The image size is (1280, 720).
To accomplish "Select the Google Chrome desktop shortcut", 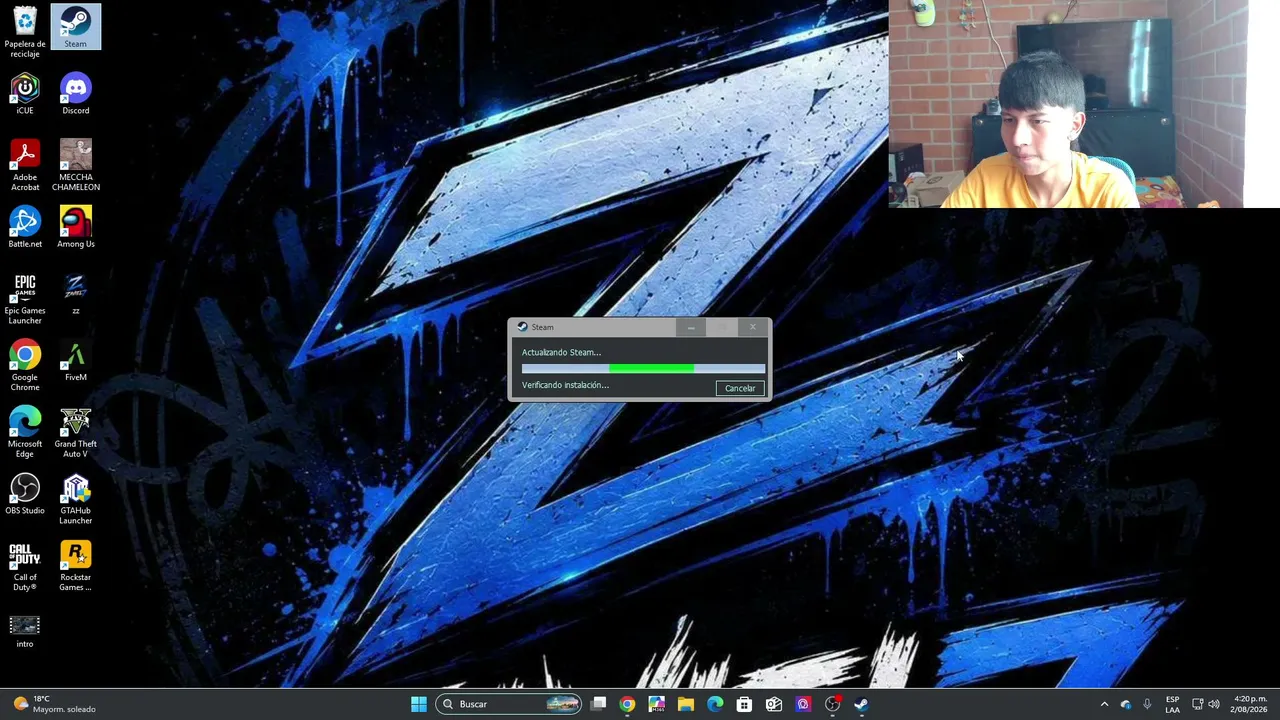I will 25,365.
